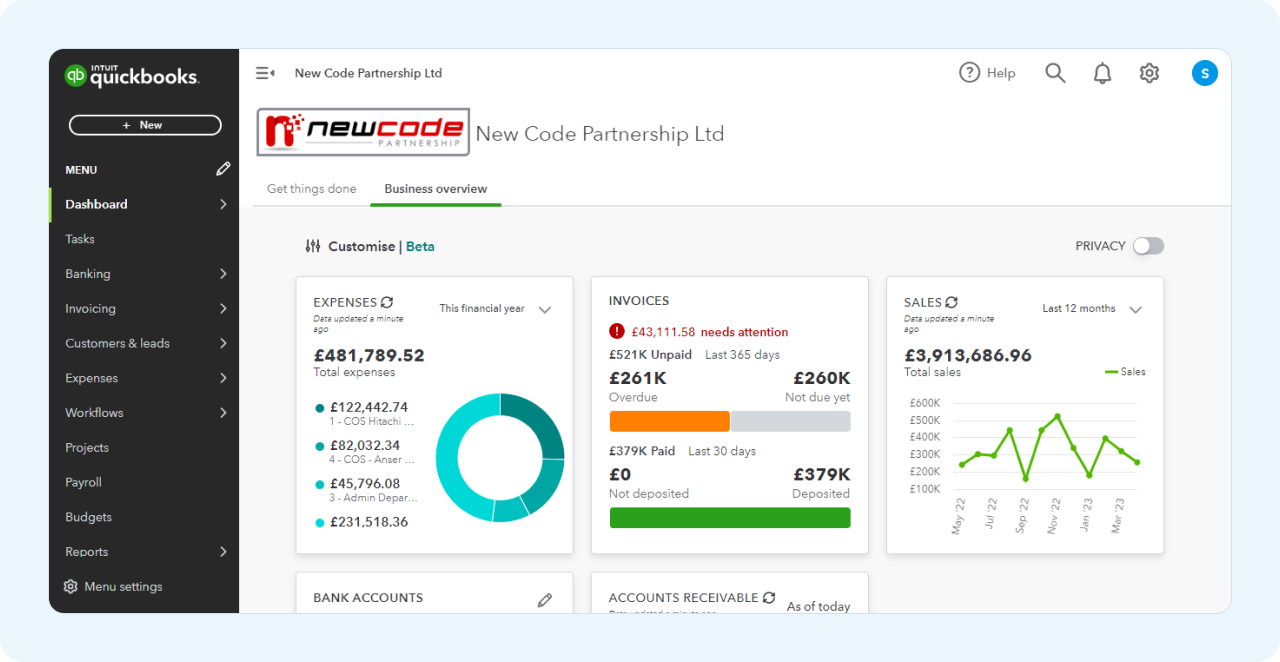Click the green Deposited bar
Viewport: 1280px width, 662px height.
click(730, 517)
